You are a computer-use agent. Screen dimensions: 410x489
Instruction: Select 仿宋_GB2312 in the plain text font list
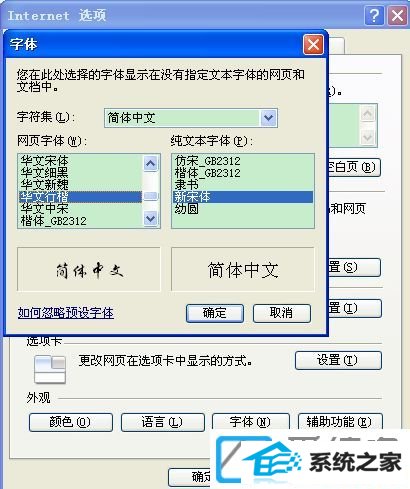207,161
